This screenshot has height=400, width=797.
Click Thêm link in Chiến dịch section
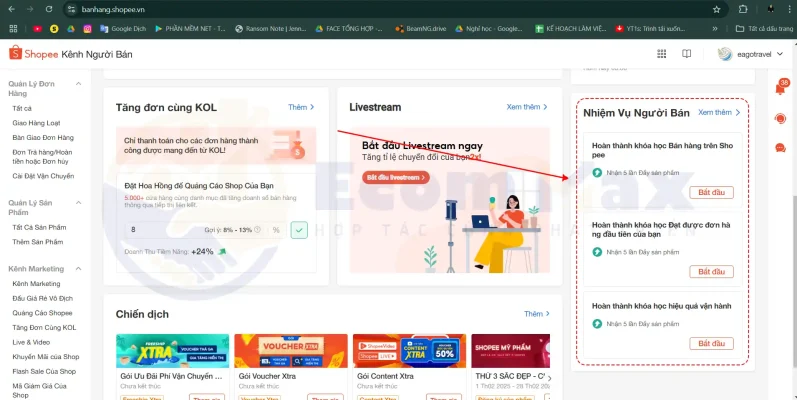[x=537, y=314]
